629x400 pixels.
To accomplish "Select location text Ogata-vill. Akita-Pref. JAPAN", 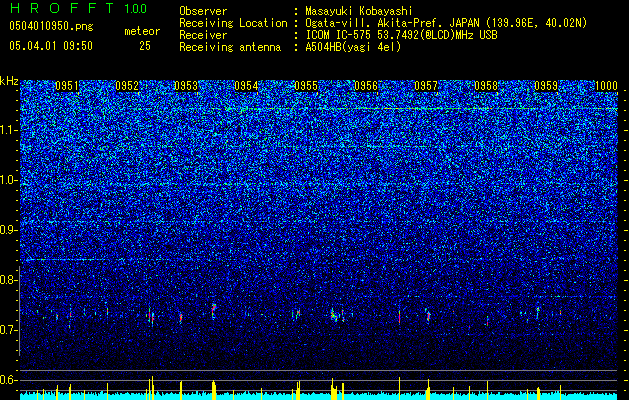I will [391, 23].
